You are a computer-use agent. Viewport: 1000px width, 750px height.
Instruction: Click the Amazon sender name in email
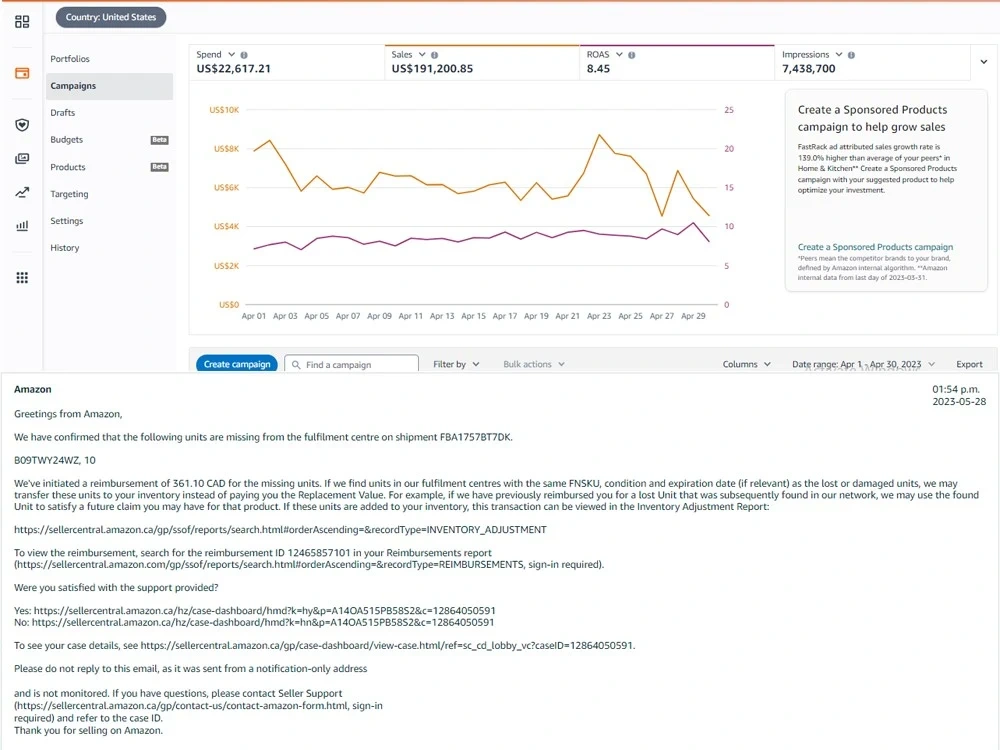click(x=33, y=389)
